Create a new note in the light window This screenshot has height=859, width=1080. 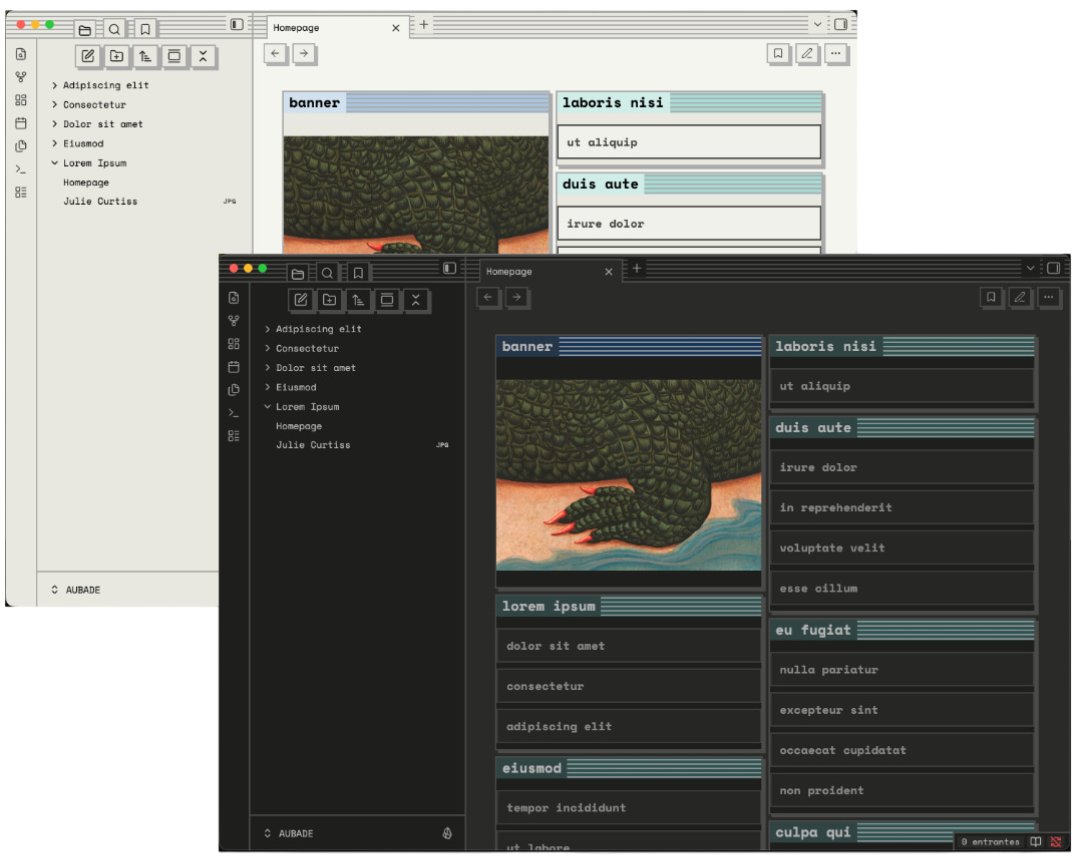(88, 56)
